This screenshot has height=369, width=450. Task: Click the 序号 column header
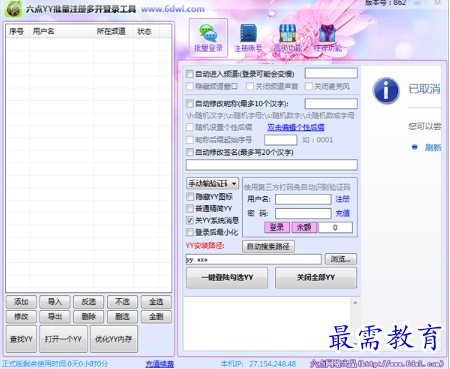click(18, 31)
